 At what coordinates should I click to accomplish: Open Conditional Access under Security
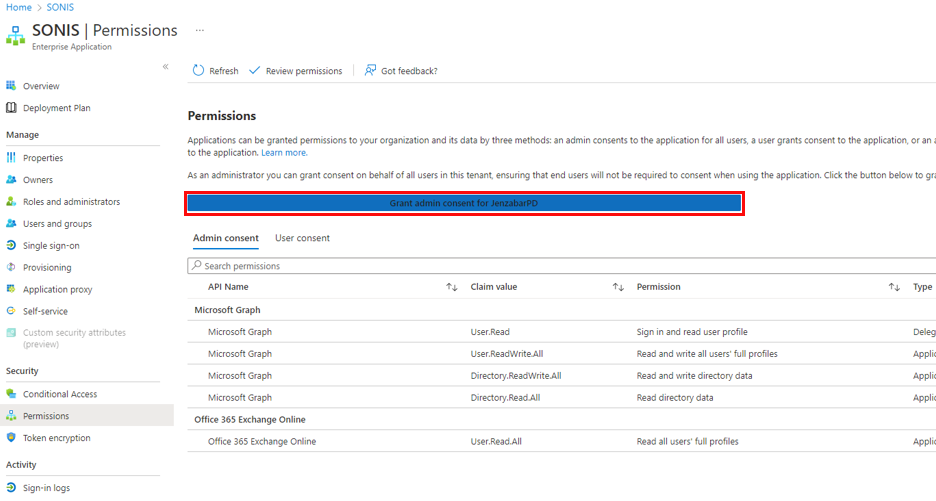point(60,394)
